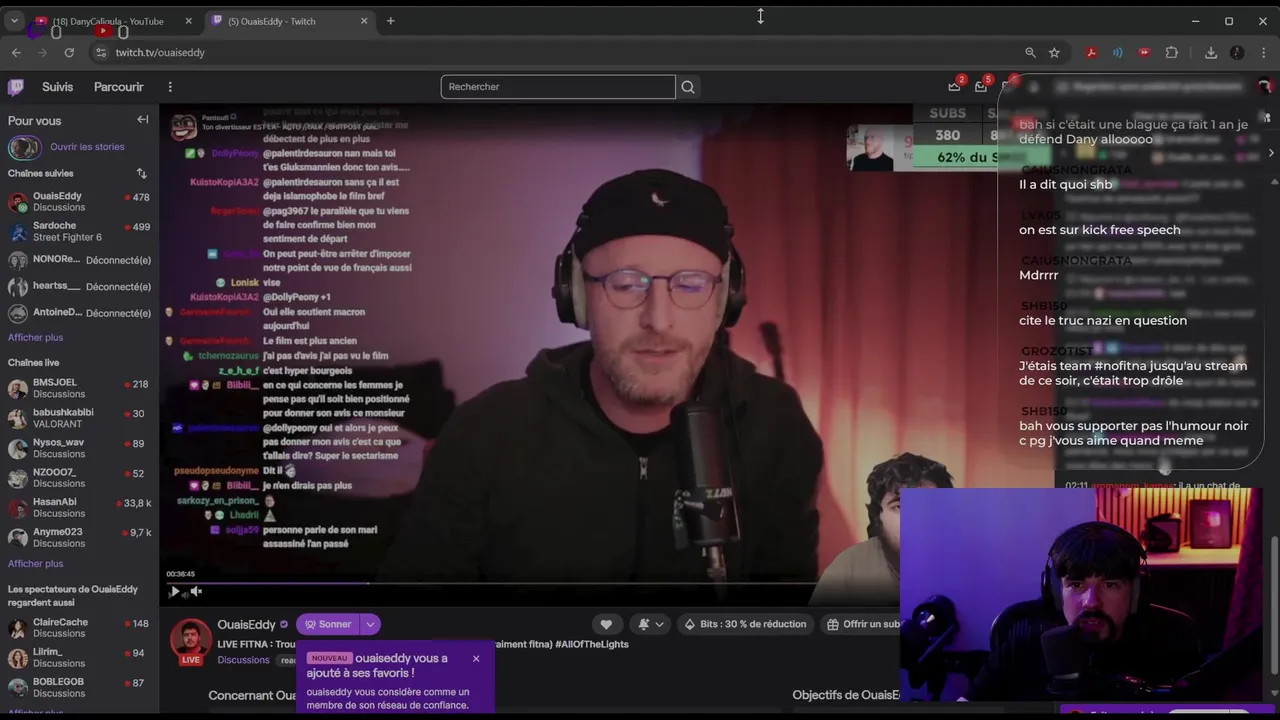Viewport: 1280px width, 720px height.
Task: Click the blue sound-wave extension icon
Action: [x=1118, y=52]
